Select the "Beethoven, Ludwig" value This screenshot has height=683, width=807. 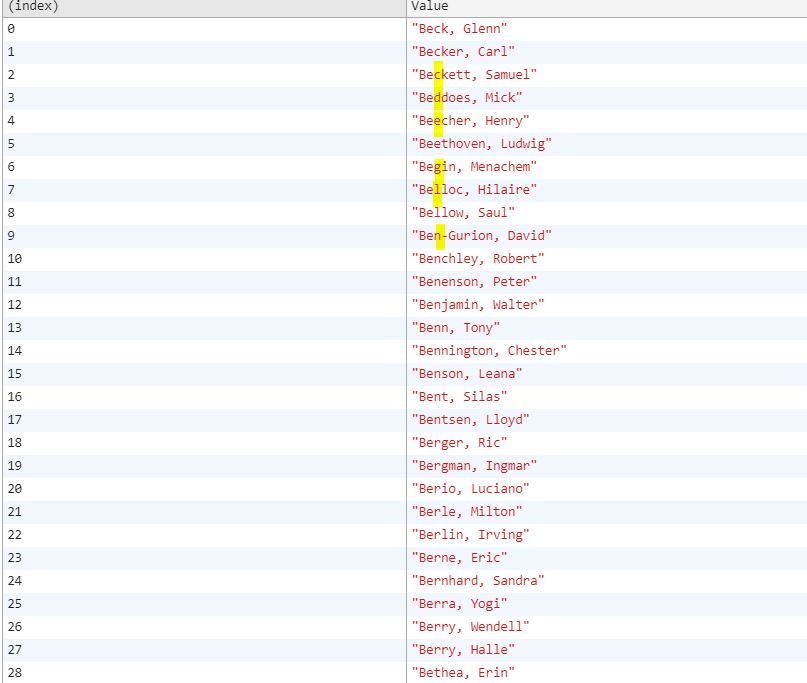482,144
